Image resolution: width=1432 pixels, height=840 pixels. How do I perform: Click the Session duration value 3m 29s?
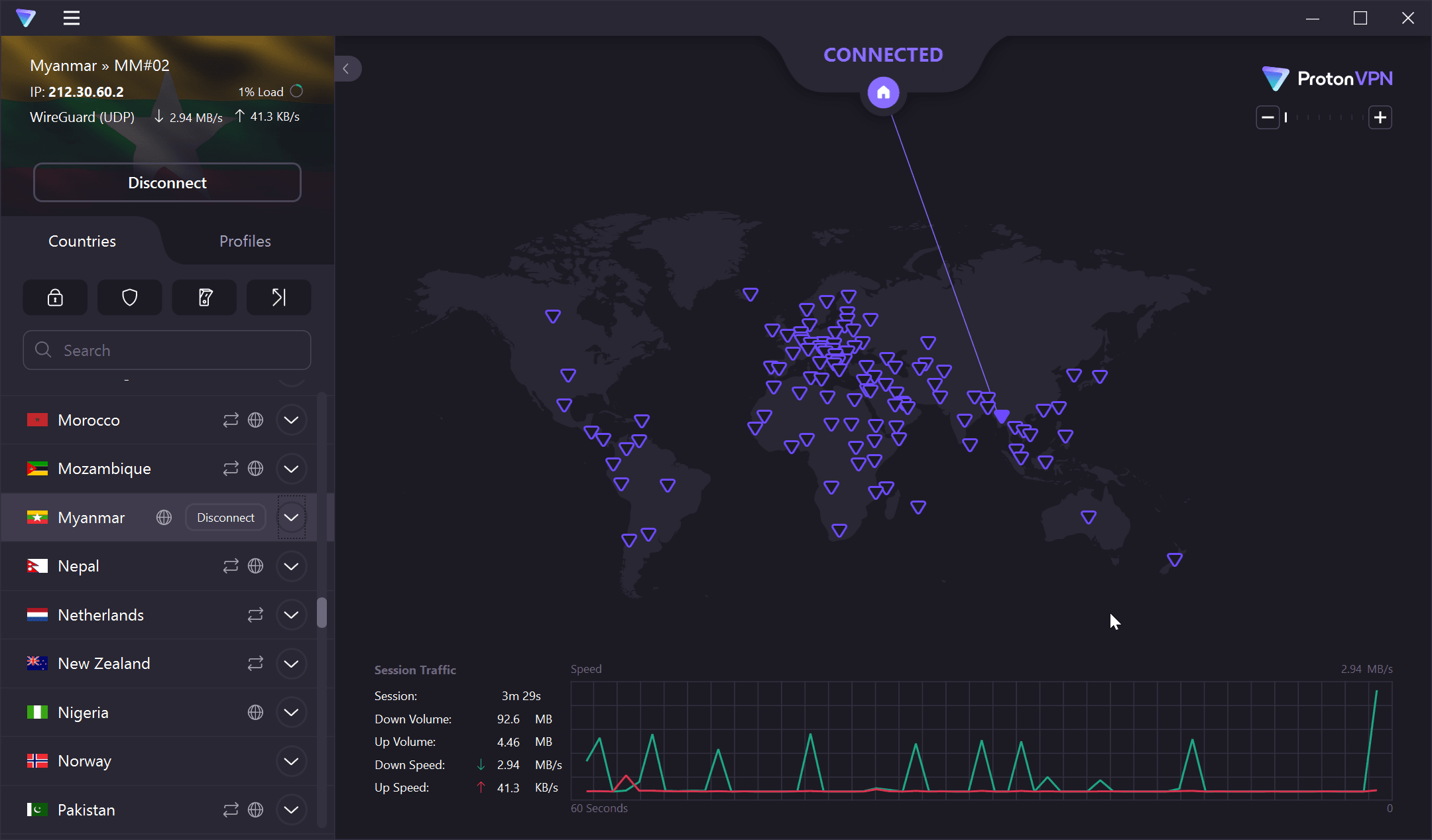(x=521, y=696)
